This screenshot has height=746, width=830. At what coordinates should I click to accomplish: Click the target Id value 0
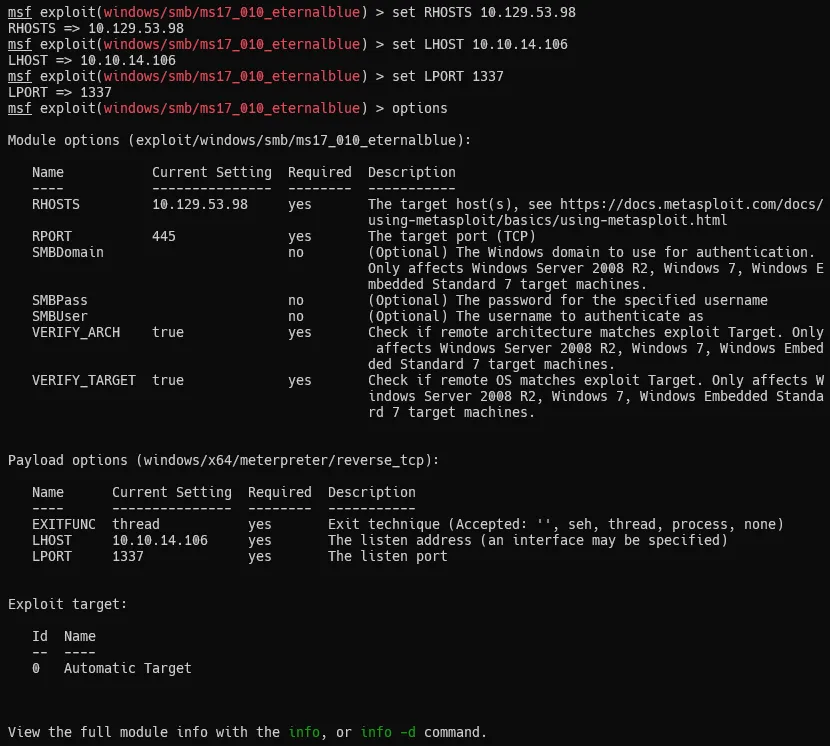click(x=35, y=668)
